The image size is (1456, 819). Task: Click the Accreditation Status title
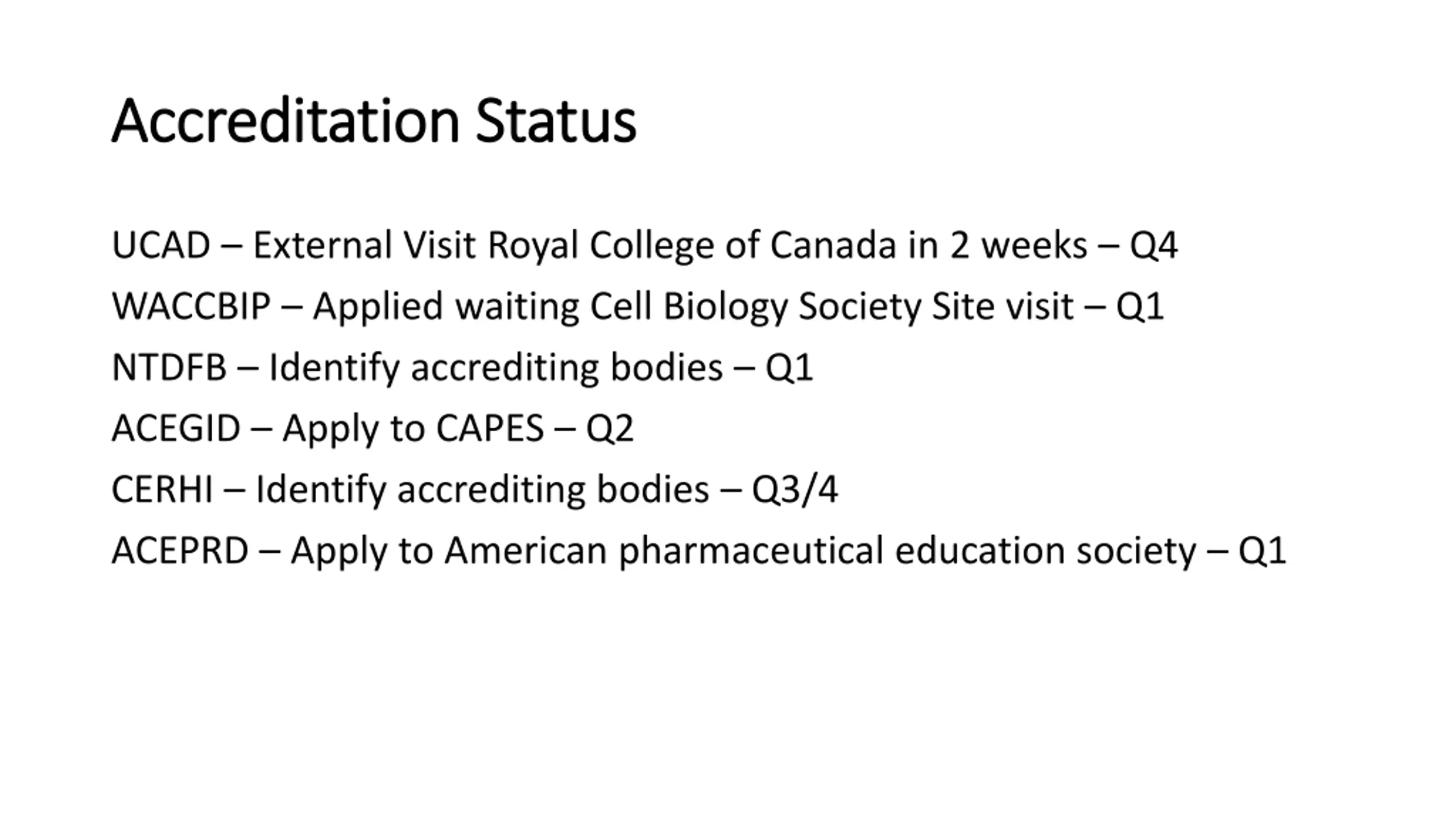pos(374,121)
